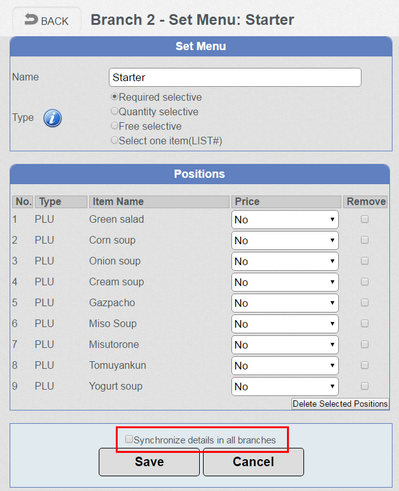
Task: Click the Set Menu section header
Action: (x=201, y=46)
